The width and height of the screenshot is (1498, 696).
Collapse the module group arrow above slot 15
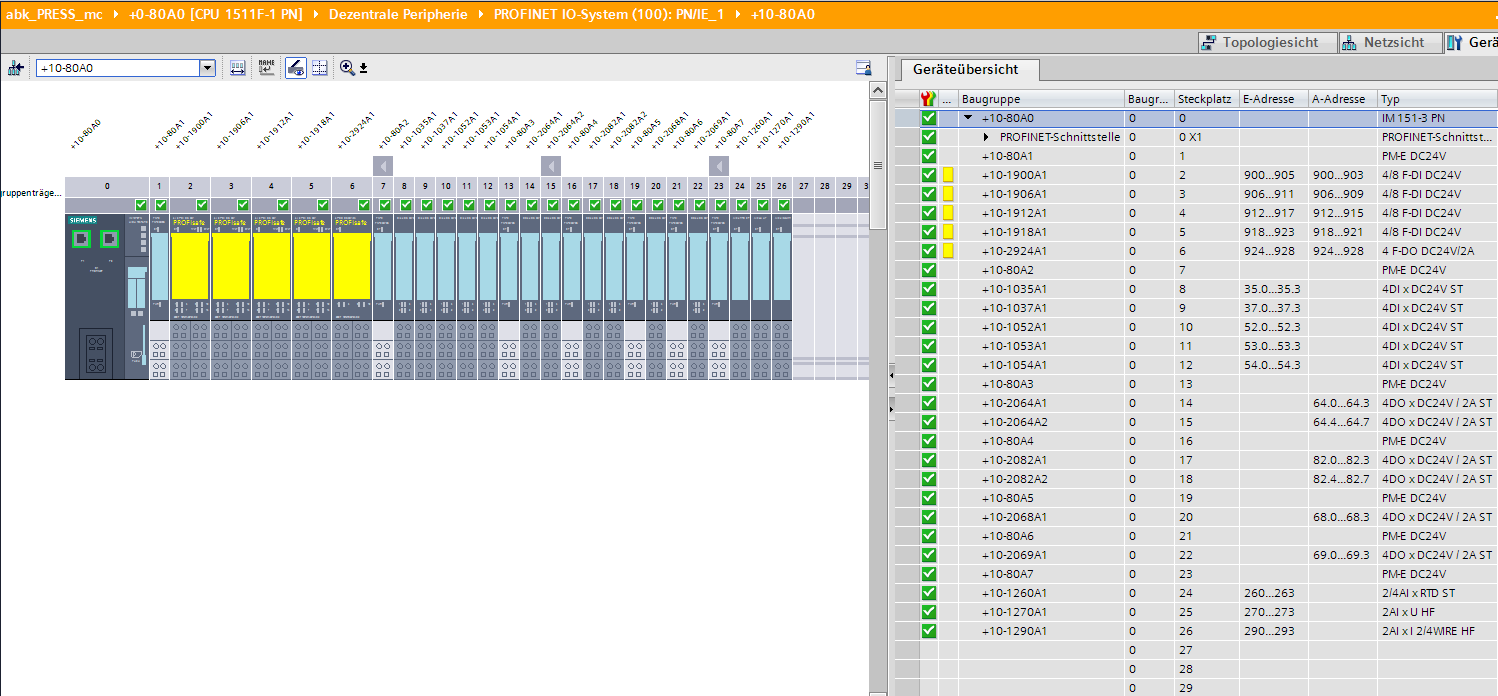coord(550,166)
